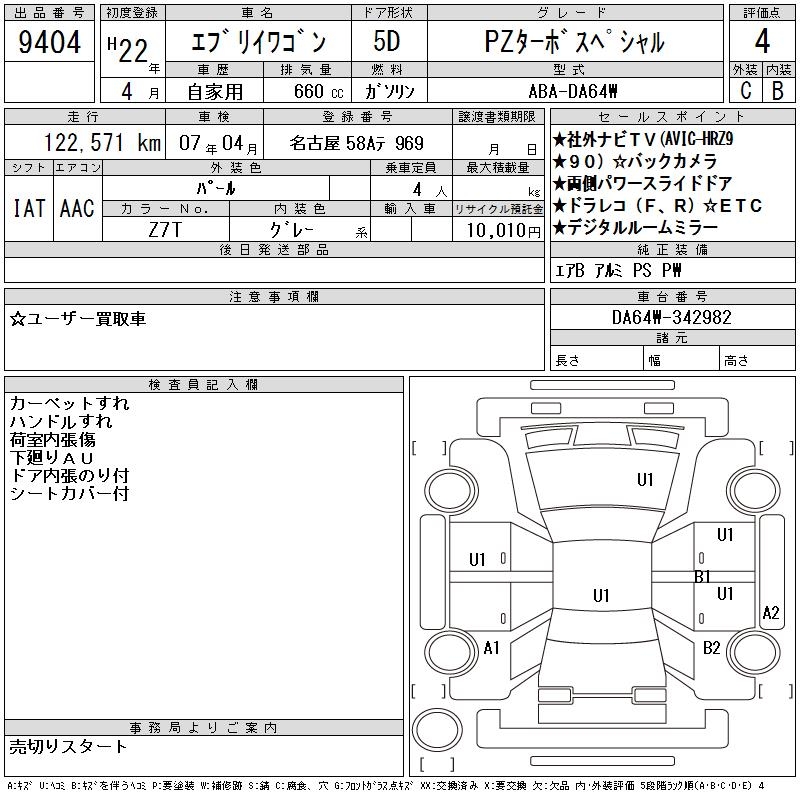Select the ドラレコ (F、R) ETC line
The height and width of the screenshot is (800, 800).
(x=657, y=206)
